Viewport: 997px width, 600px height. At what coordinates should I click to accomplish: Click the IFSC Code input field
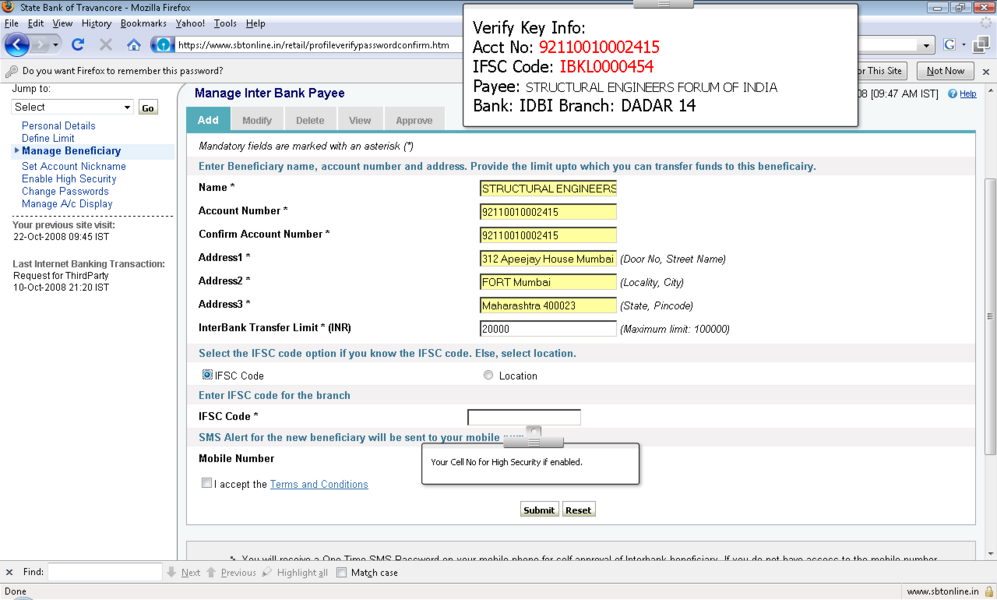523,417
